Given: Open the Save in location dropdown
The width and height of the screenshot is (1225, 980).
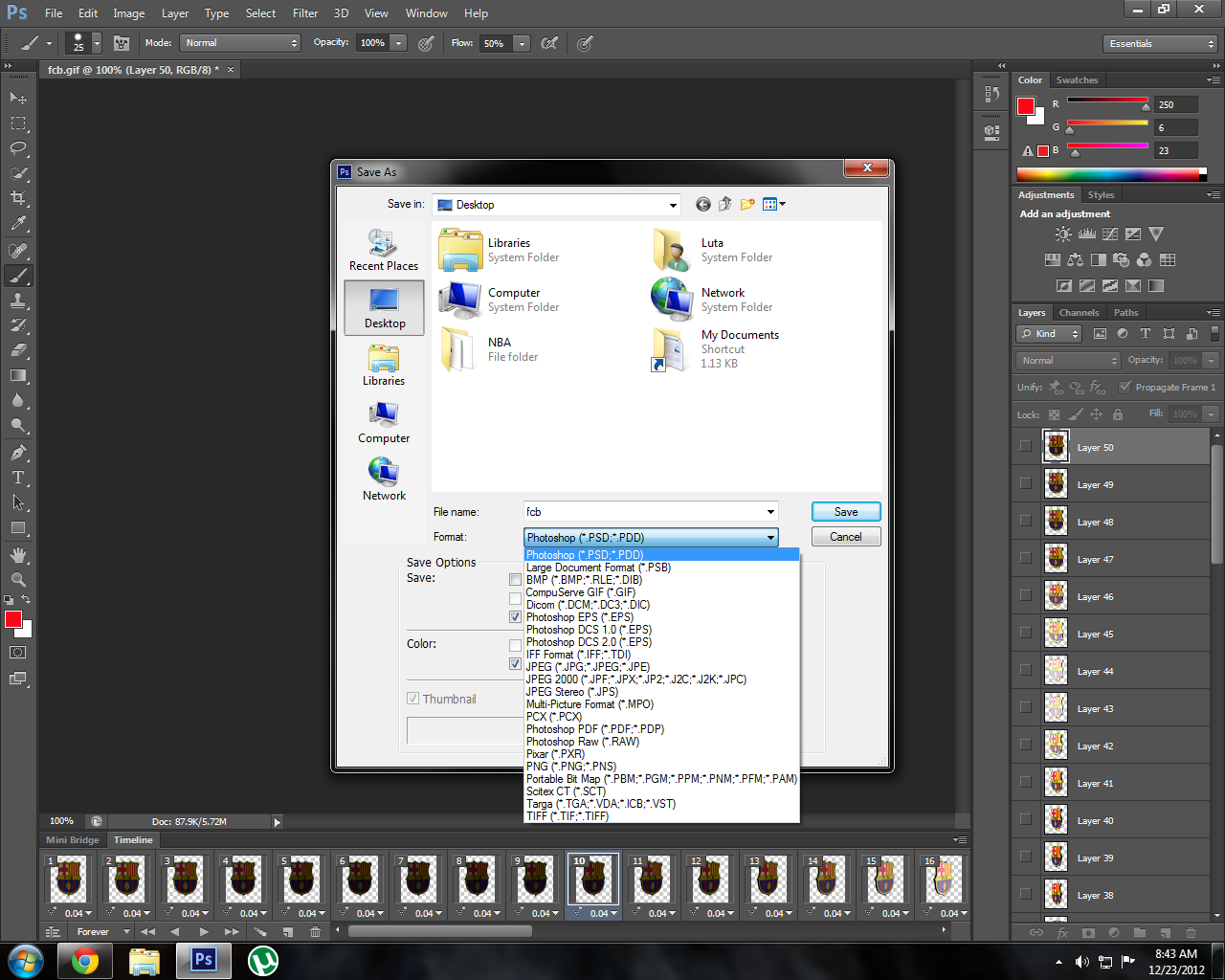Looking at the screenshot, I should tap(673, 205).
